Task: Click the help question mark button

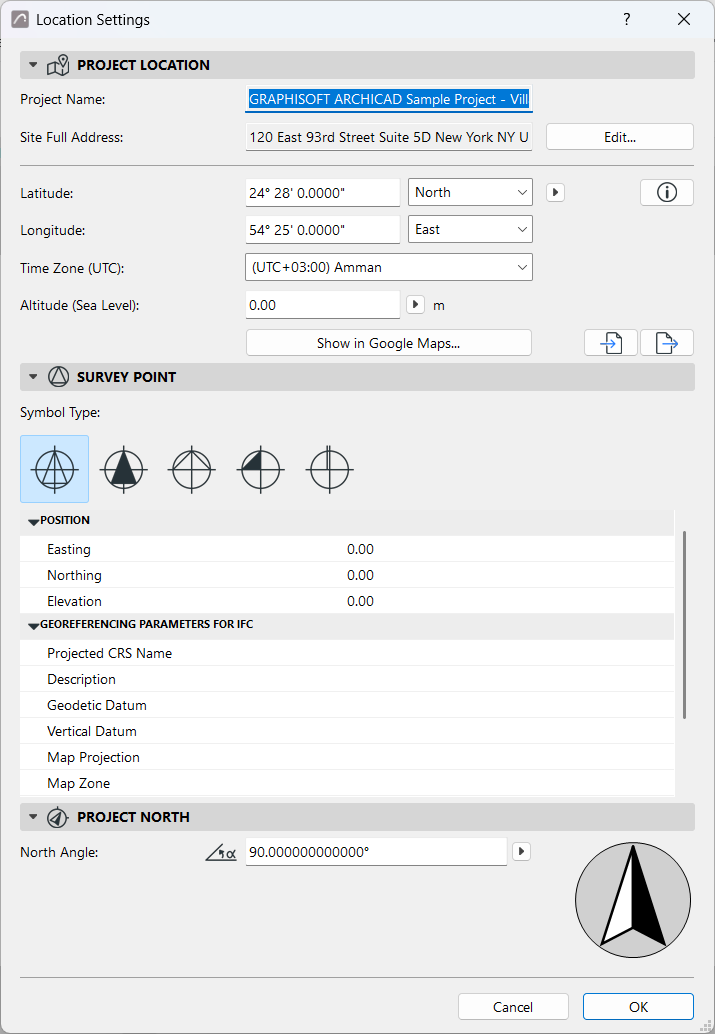Action: pos(627,20)
